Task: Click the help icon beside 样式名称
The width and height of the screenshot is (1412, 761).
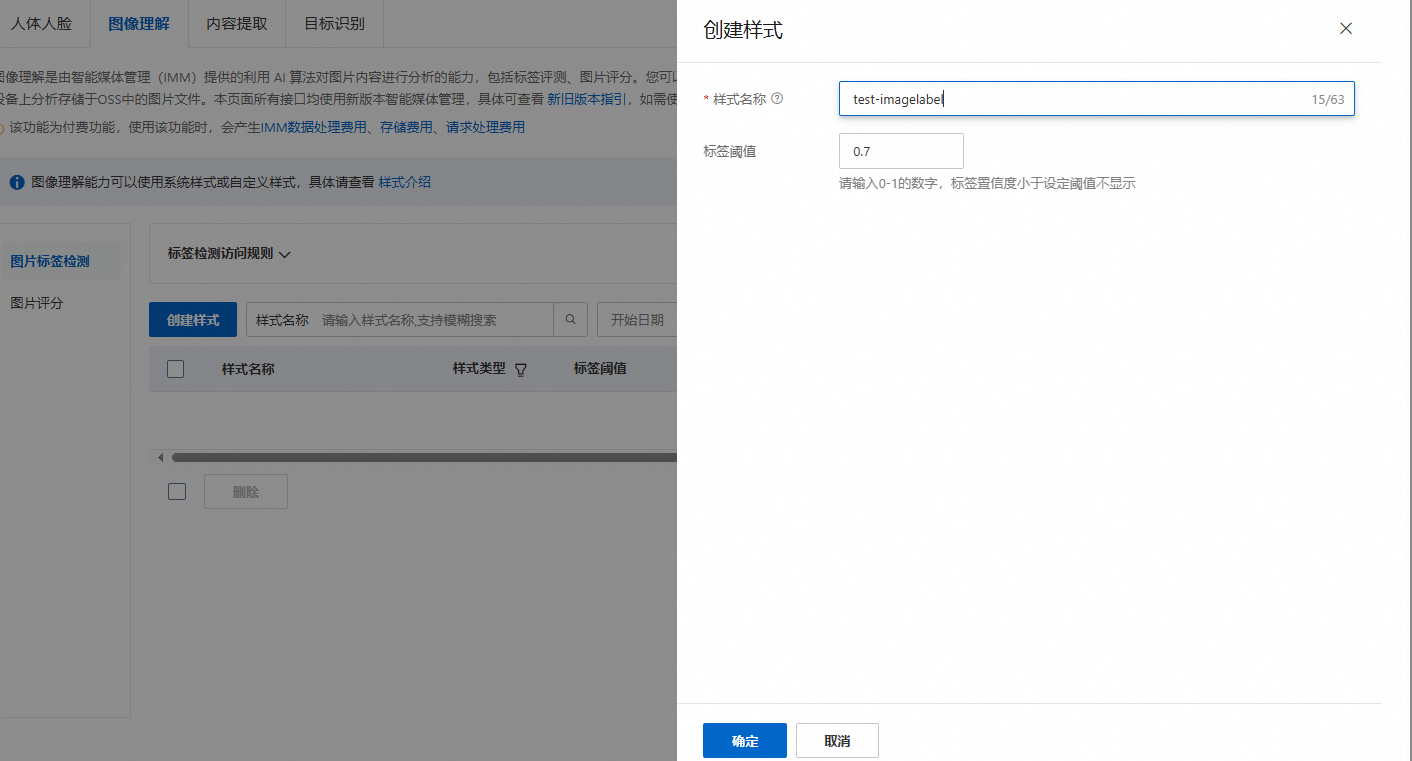Action: tap(778, 99)
